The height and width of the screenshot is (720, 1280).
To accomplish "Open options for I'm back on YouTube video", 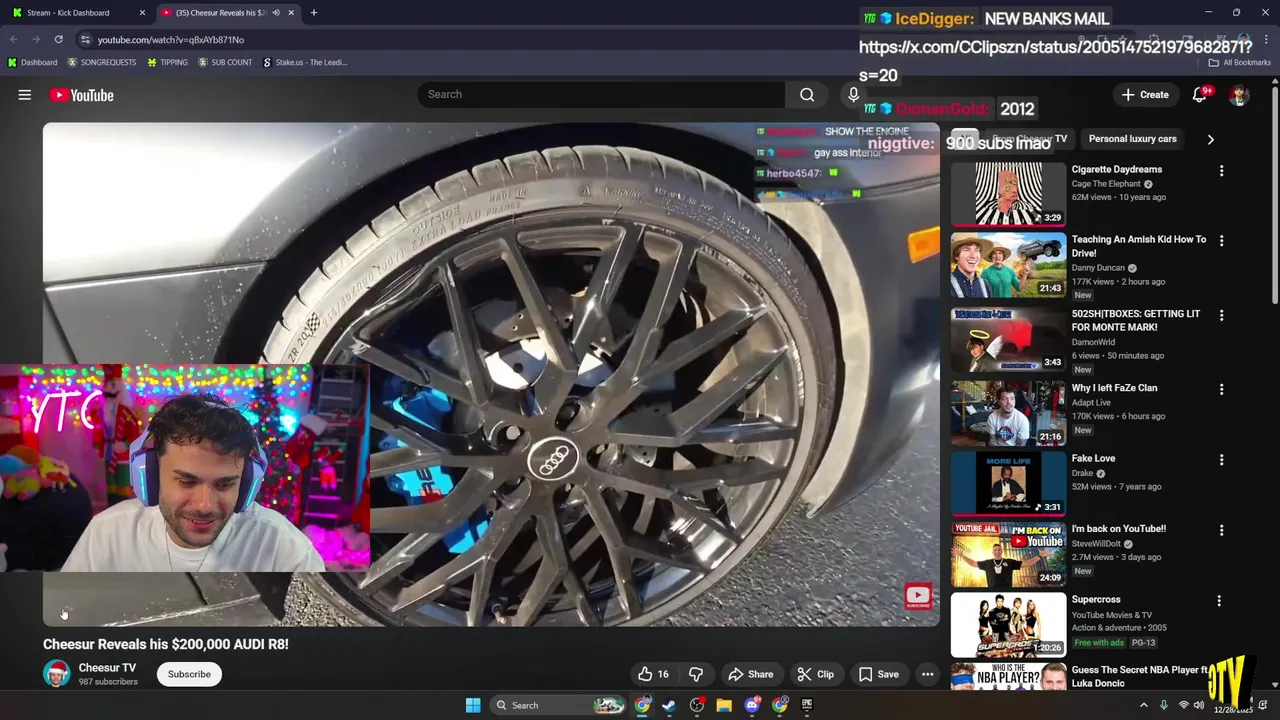I will point(1221,530).
